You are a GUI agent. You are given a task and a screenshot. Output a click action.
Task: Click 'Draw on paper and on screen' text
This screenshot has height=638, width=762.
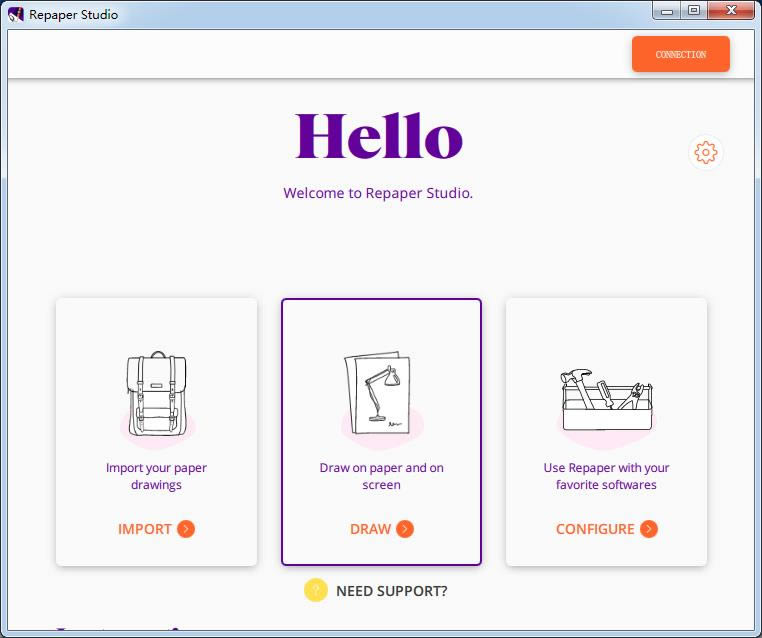(x=381, y=476)
